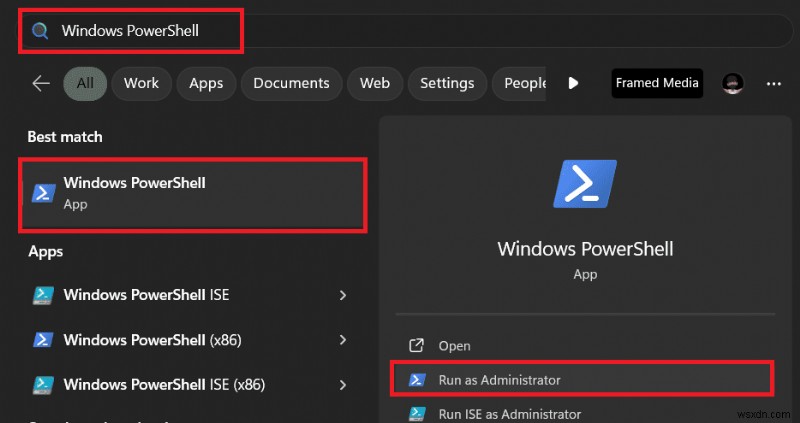Click the Windows PowerShell ISE (x86) icon
800x423 pixels.
point(43,385)
